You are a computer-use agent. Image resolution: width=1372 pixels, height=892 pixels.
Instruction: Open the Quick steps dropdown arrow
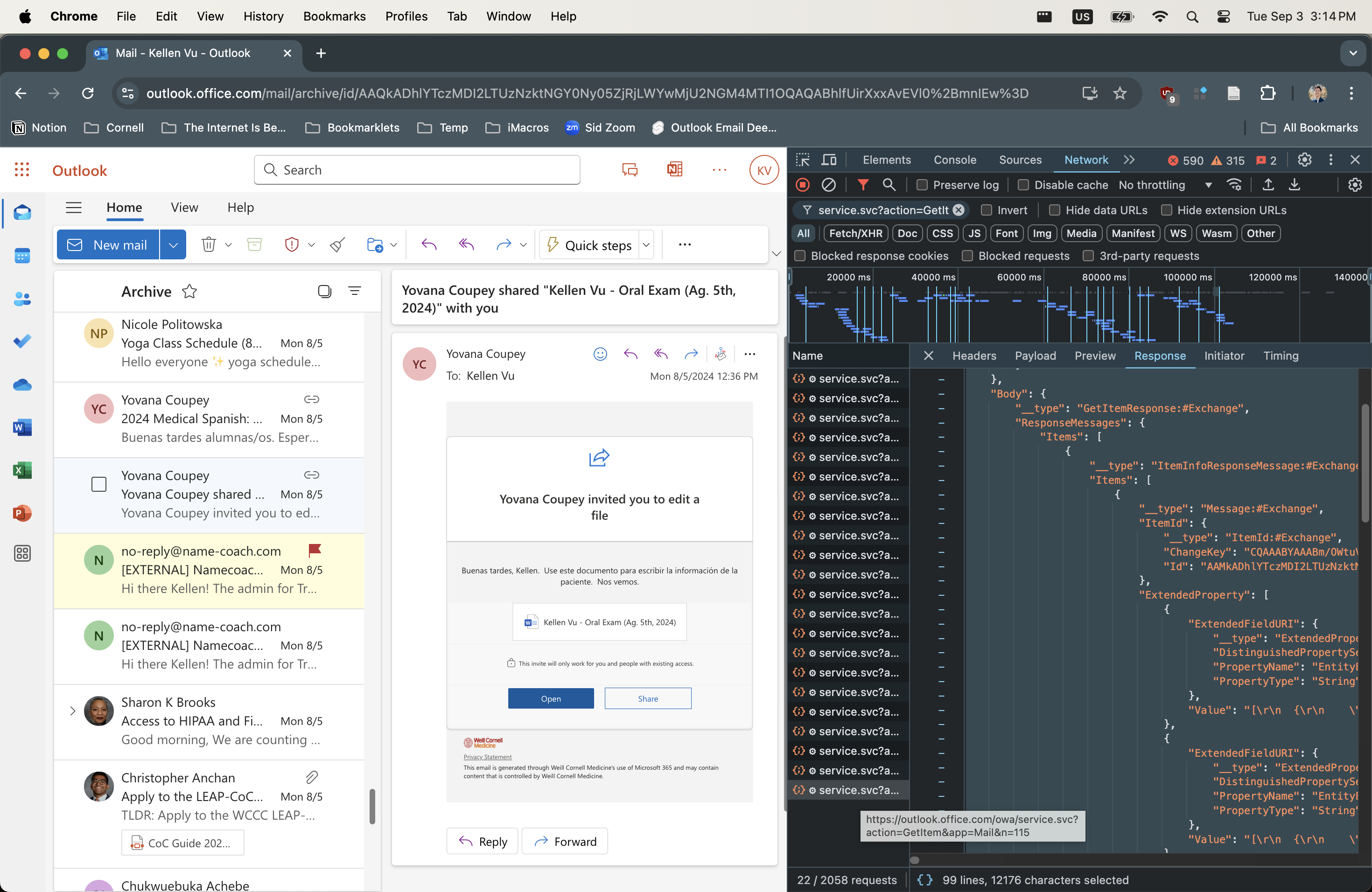click(x=646, y=245)
